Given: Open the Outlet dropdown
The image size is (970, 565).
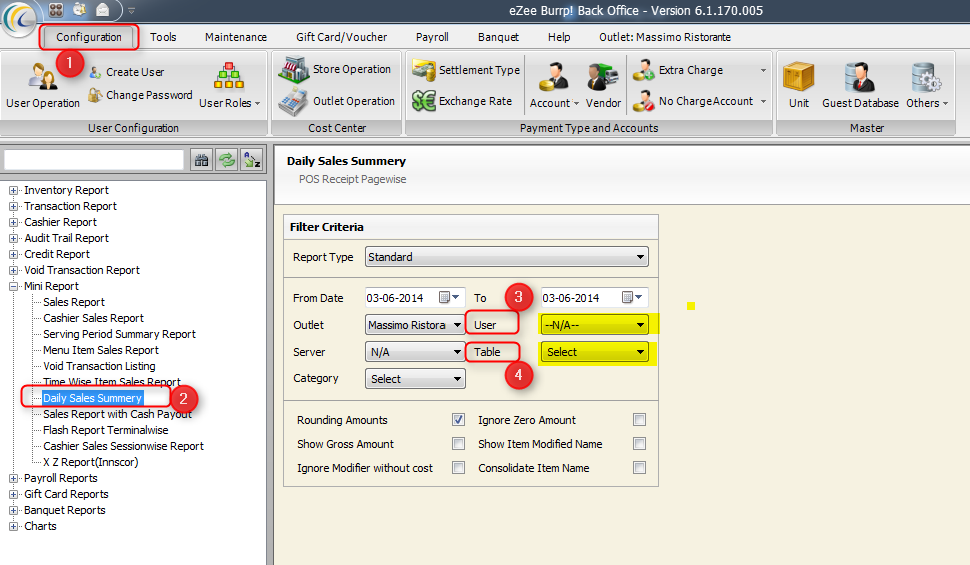Looking at the screenshot, I should click(x=415, y=325).
